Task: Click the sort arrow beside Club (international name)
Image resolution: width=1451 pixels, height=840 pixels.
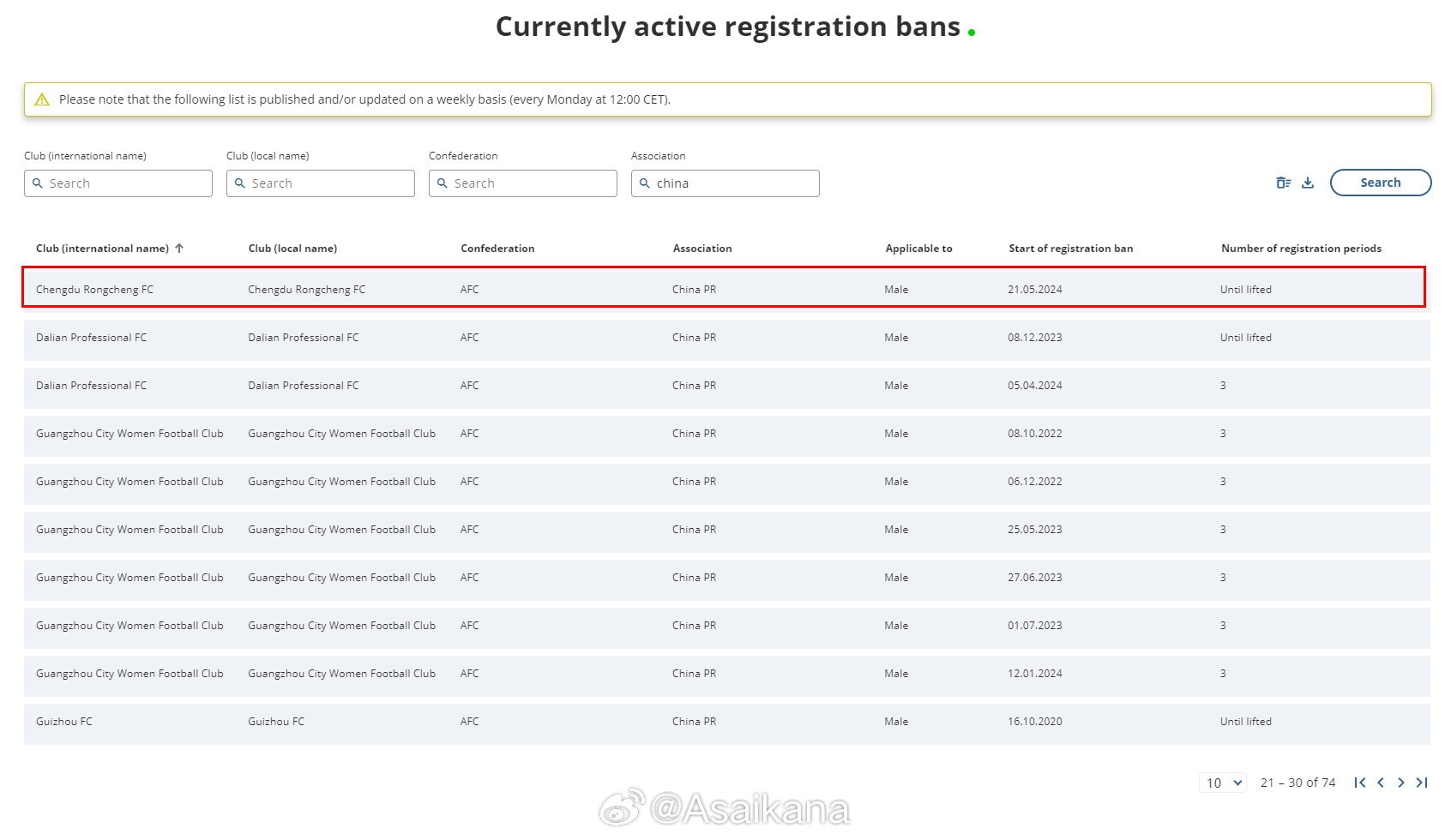Action: click(179, 249)
